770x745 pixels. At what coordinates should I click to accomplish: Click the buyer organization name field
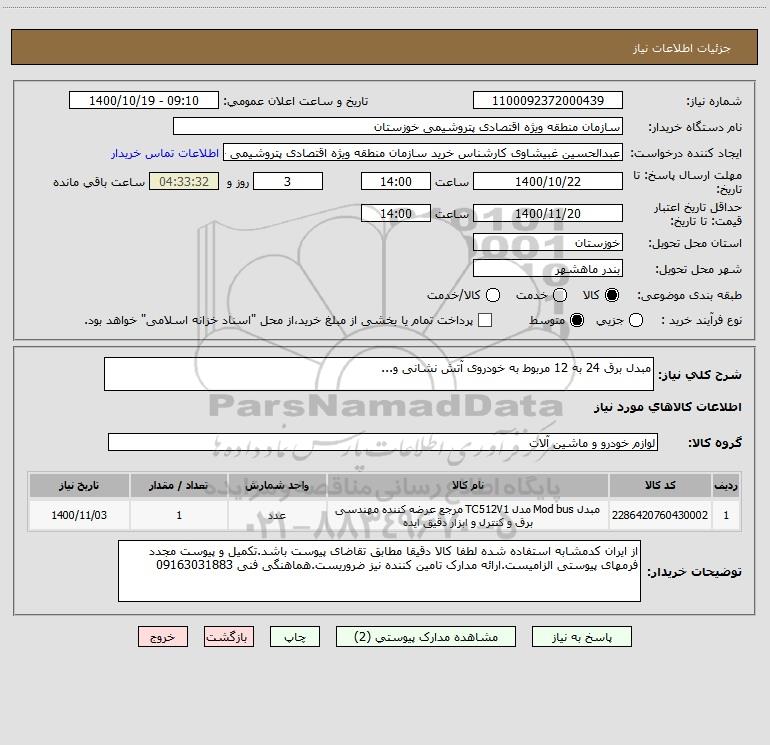click(398, 127)
